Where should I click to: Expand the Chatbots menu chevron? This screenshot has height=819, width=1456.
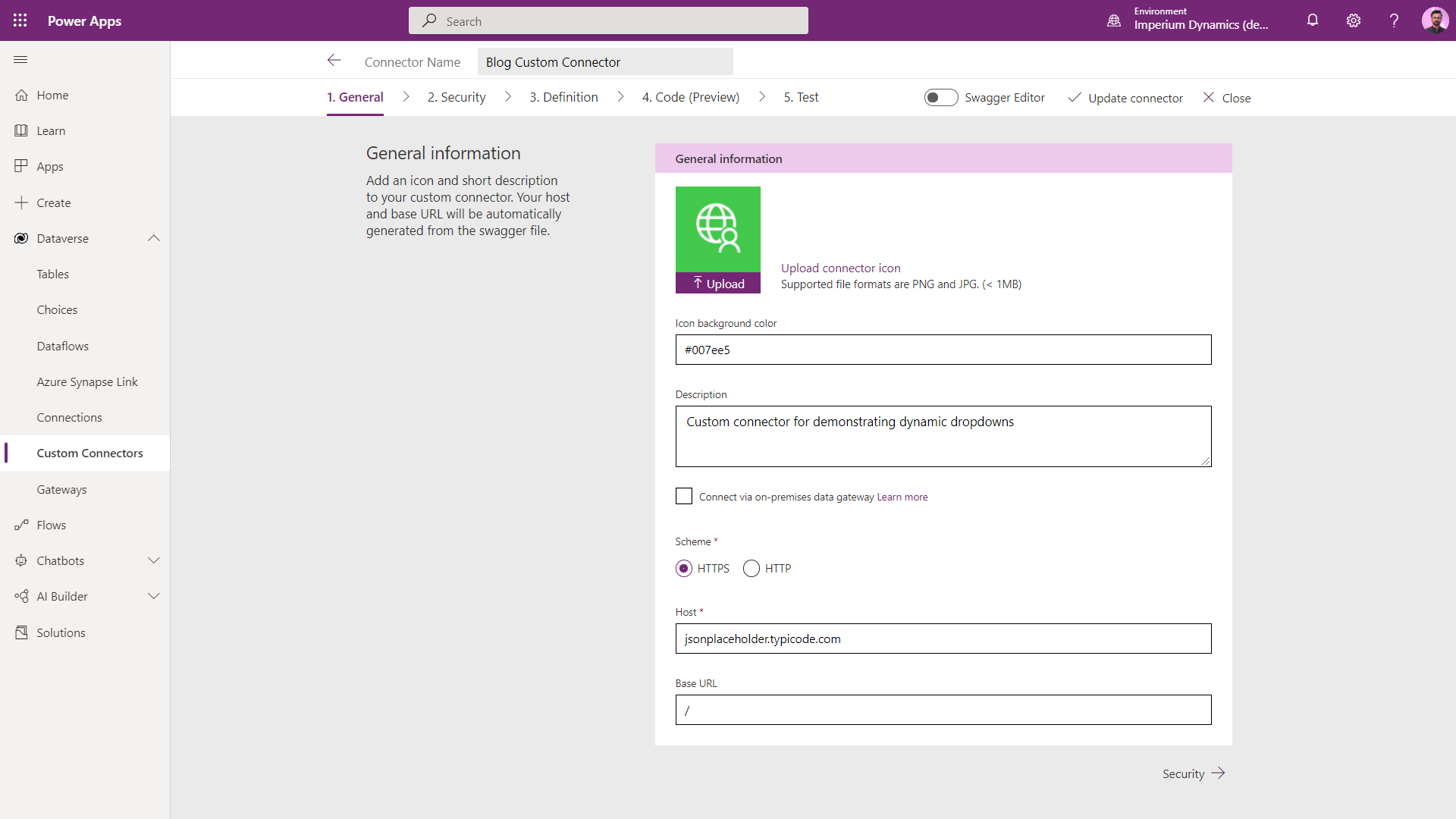[154, 560]
